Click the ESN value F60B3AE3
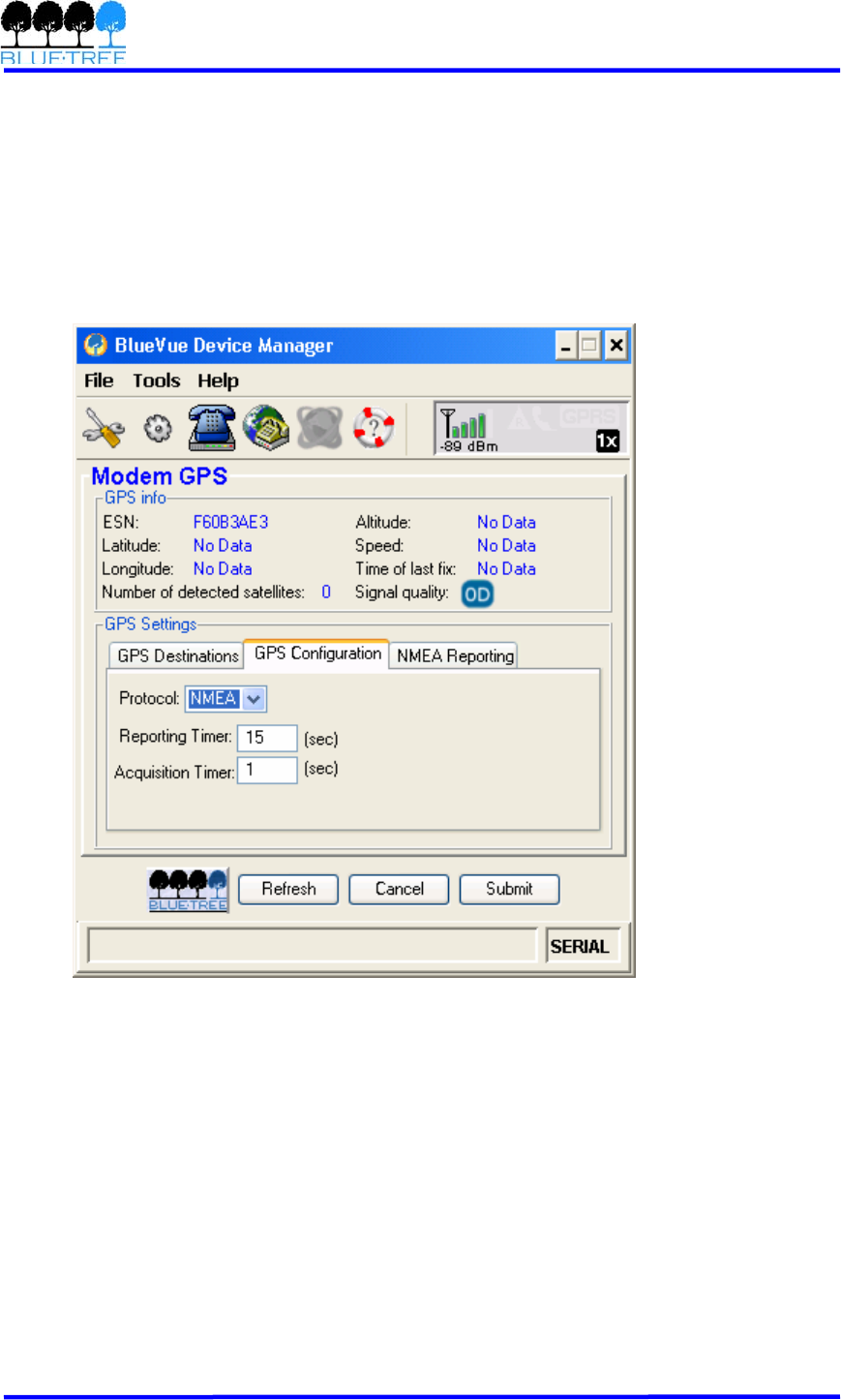 [x=230, y=522]
